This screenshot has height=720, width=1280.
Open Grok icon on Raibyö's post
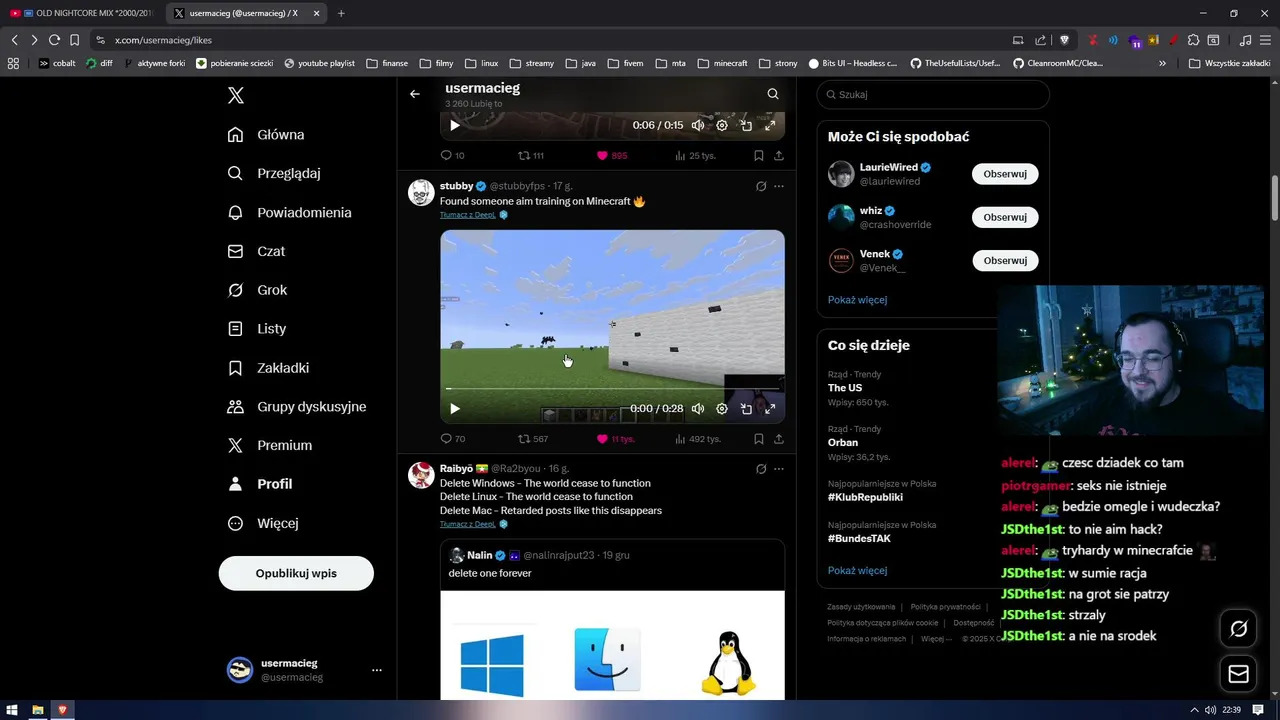coord(761,469)
